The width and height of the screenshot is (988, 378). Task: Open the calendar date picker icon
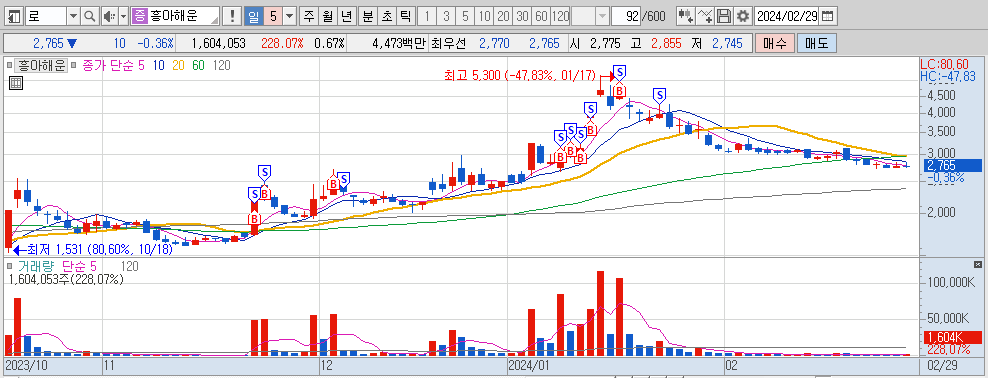click(827, 16)
